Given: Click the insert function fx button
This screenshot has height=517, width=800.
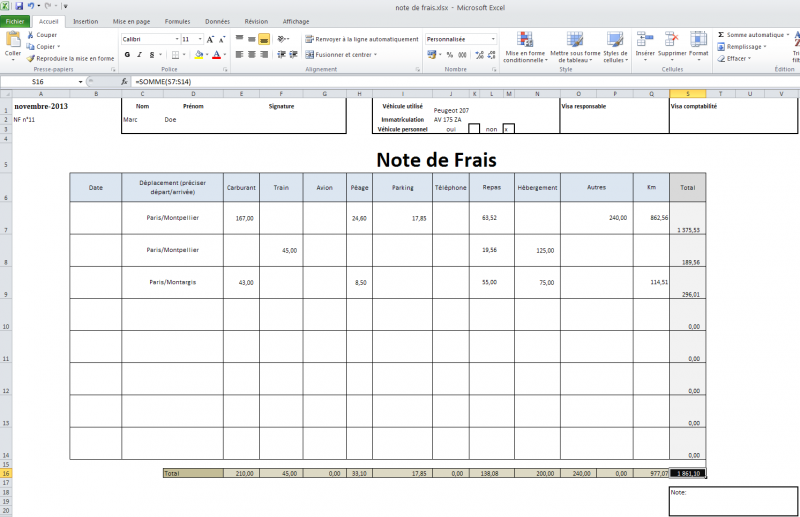Looking at the screenshot, I should pyautogui.click(x=124, y=82).
